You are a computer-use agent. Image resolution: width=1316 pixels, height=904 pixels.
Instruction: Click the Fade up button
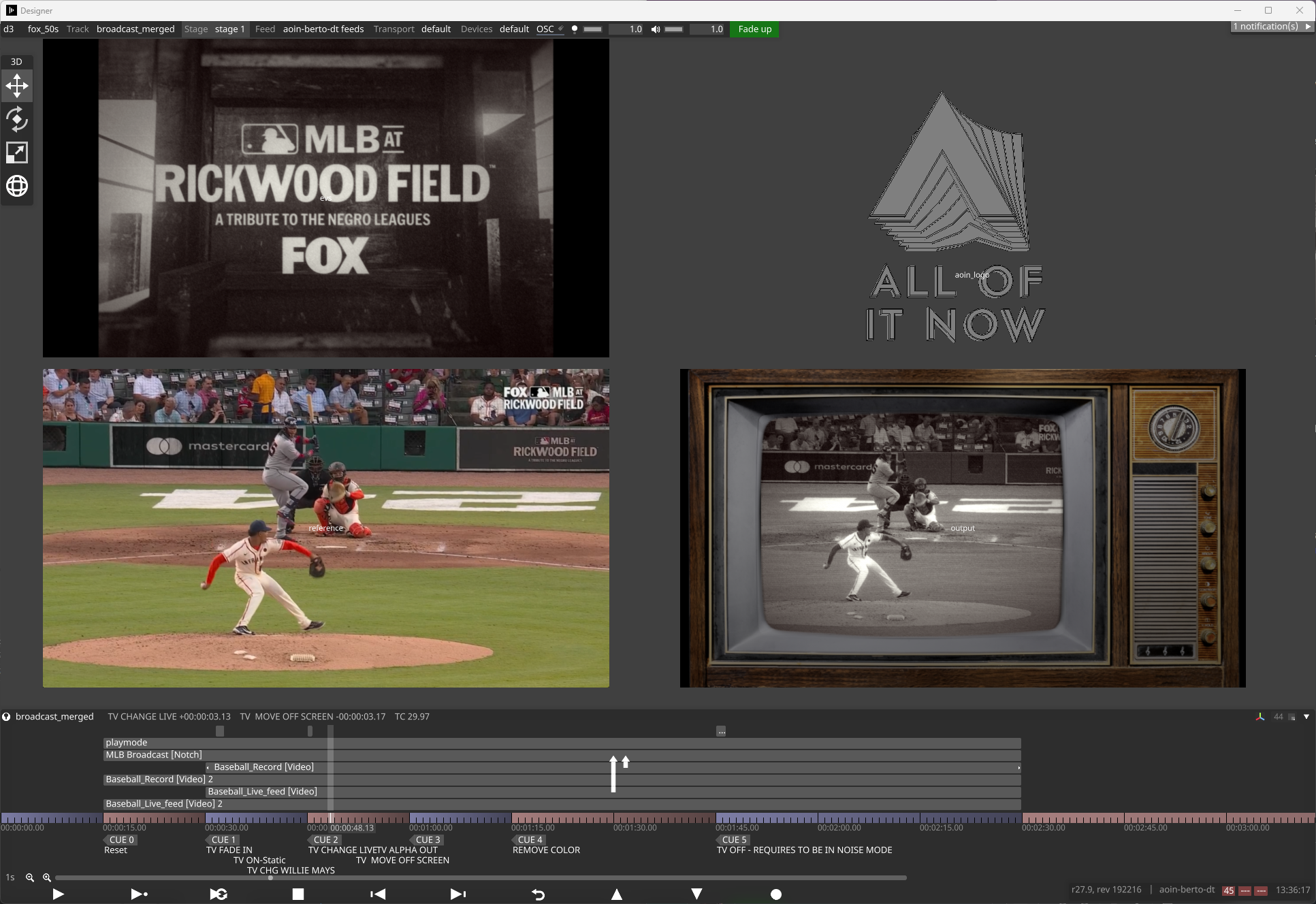pyautogui.click(x=754, y=29)
